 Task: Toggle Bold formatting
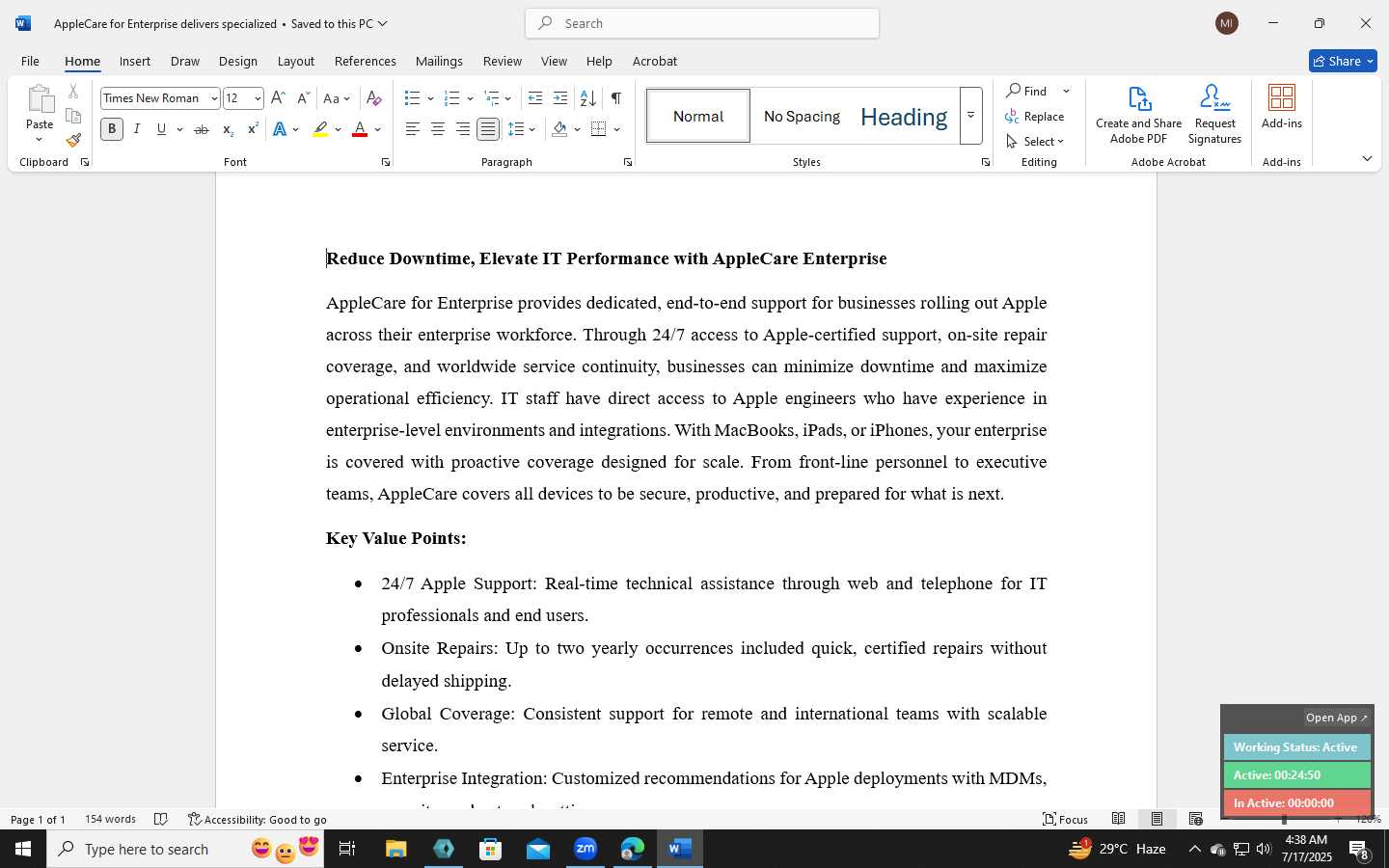112,129
